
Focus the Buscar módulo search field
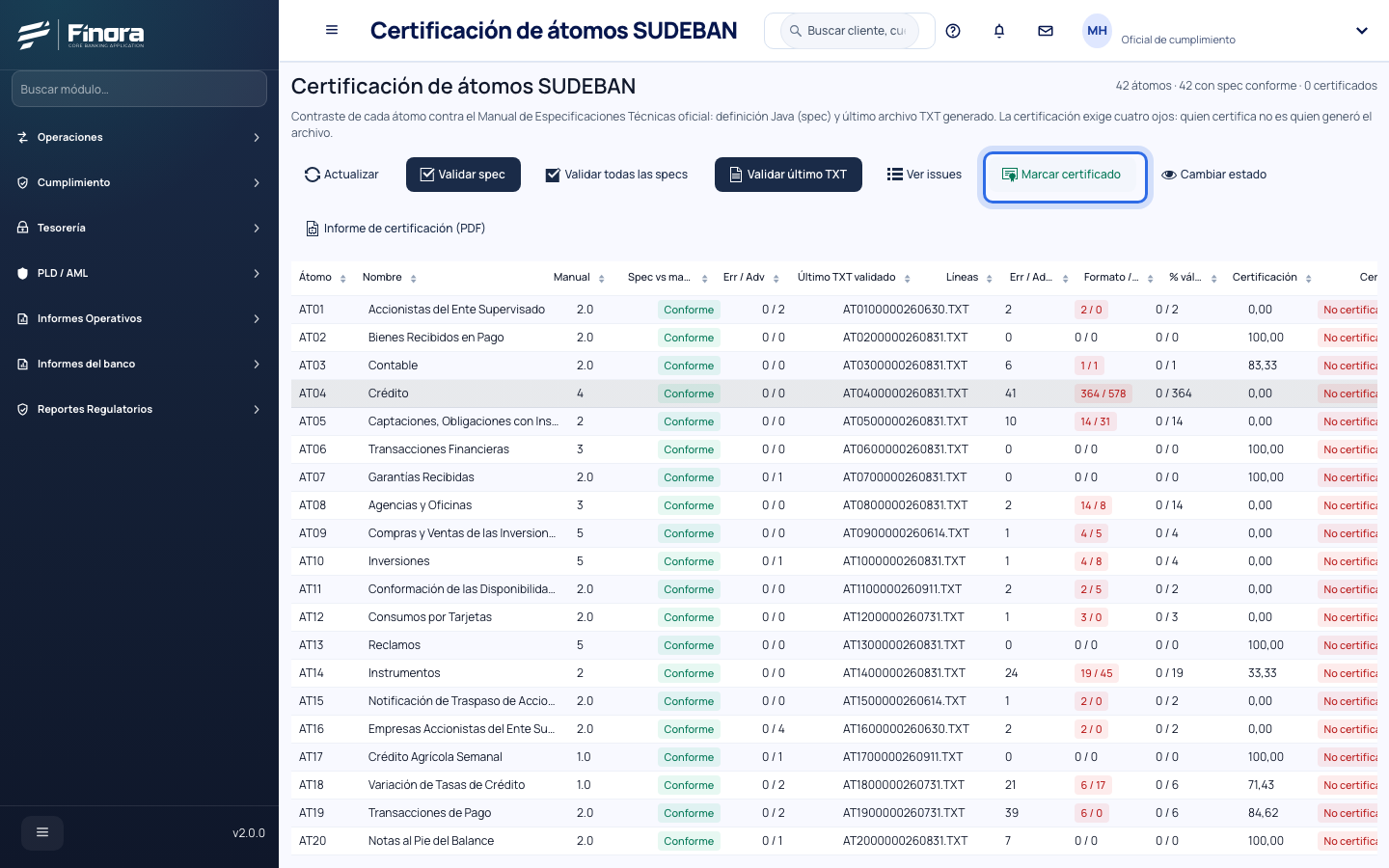139,89
